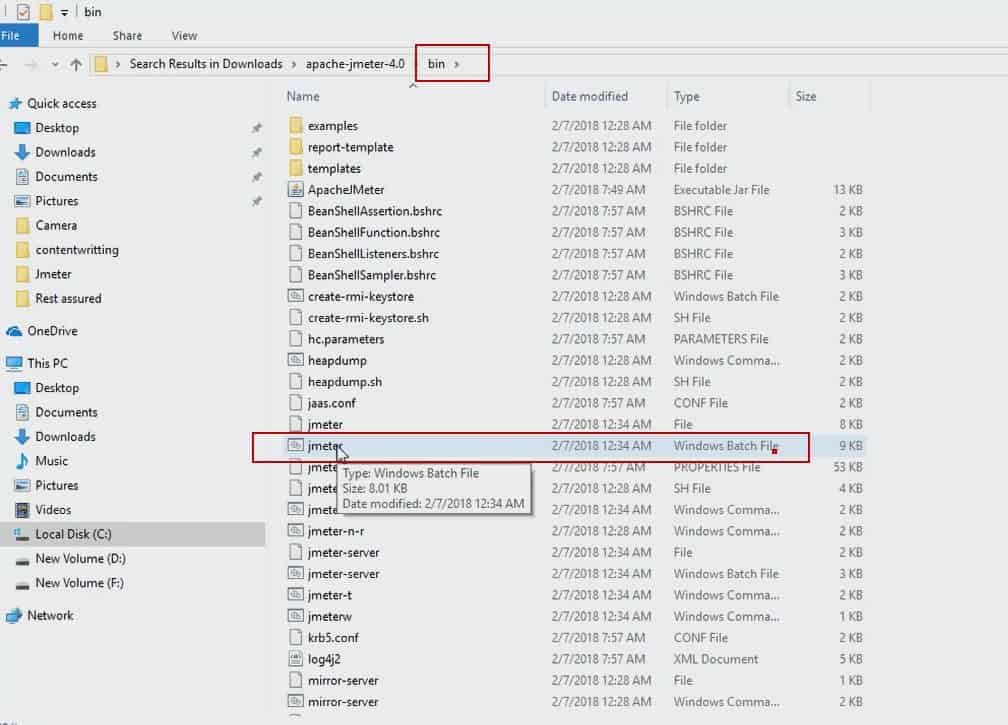This screenshot has height=725, width=1008.
Task: Click the Up one level arrow
Action: [76, 64]
